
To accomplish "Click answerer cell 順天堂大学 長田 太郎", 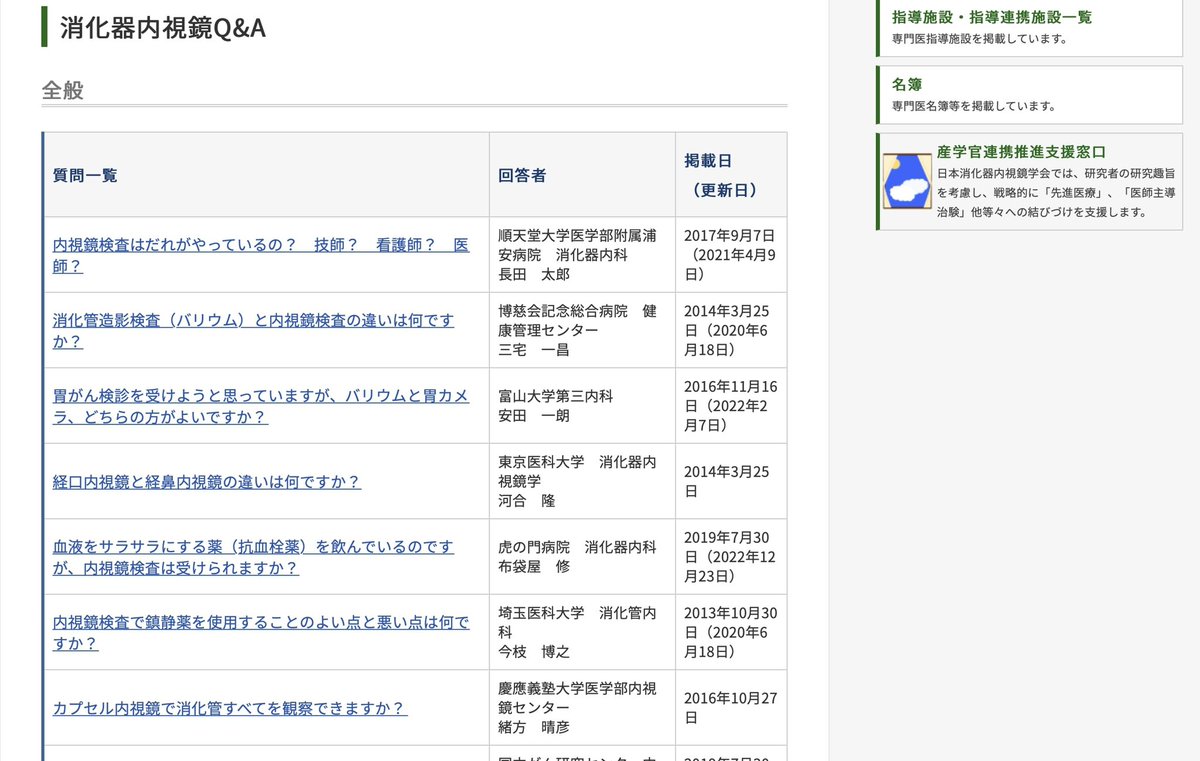I will coord(582,255).
